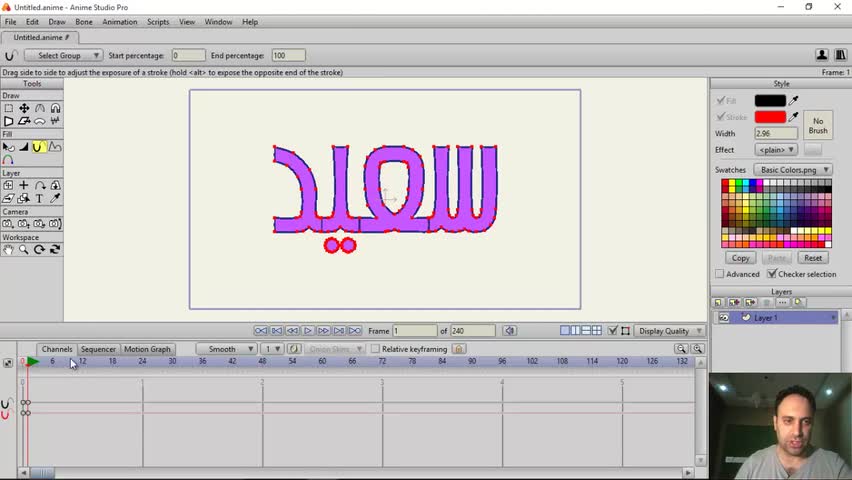Open the File menu
This screenshot has width=852, height=480.
[10, 22]
